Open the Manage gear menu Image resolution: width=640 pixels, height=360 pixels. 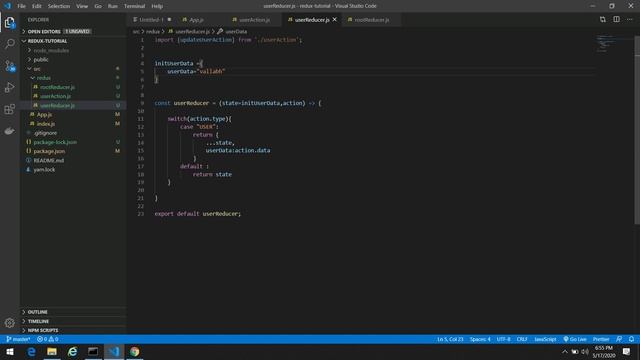10,323
